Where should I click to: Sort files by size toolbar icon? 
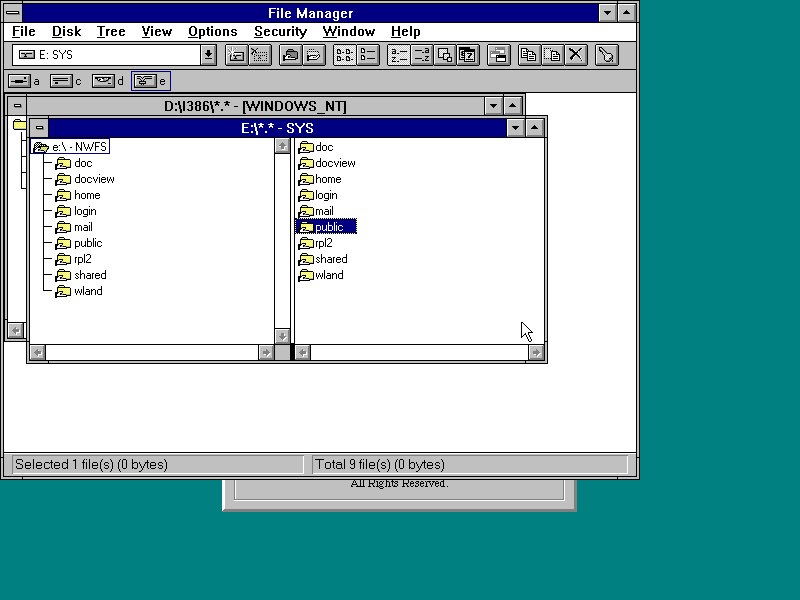point(445,55)
